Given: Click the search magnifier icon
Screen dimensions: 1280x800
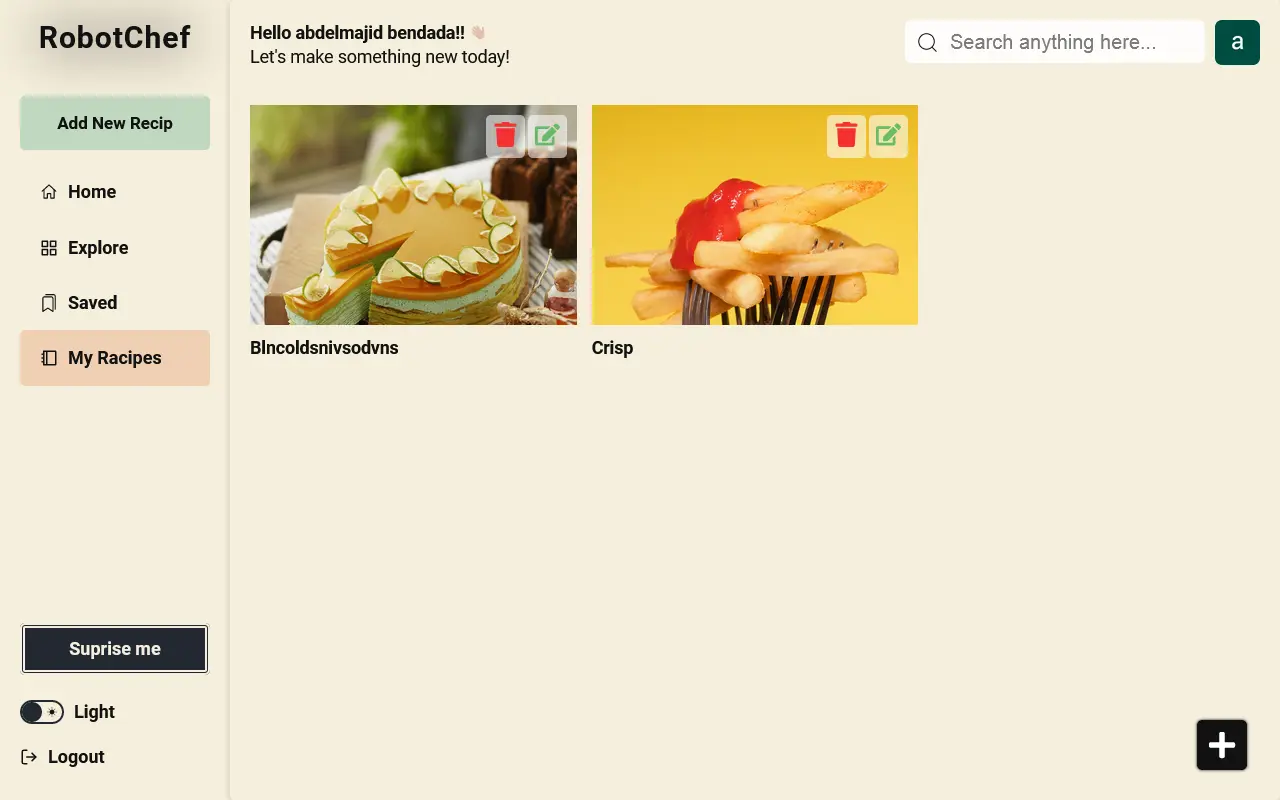Looking at the screenshot, I should 927,42.
